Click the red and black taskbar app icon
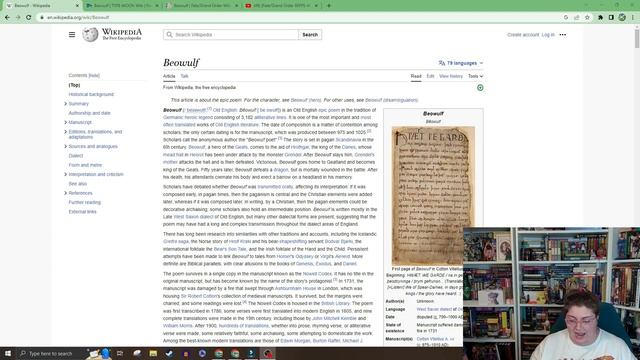The width and height of the screenshot is (640, 360). (x=268, y=353)
